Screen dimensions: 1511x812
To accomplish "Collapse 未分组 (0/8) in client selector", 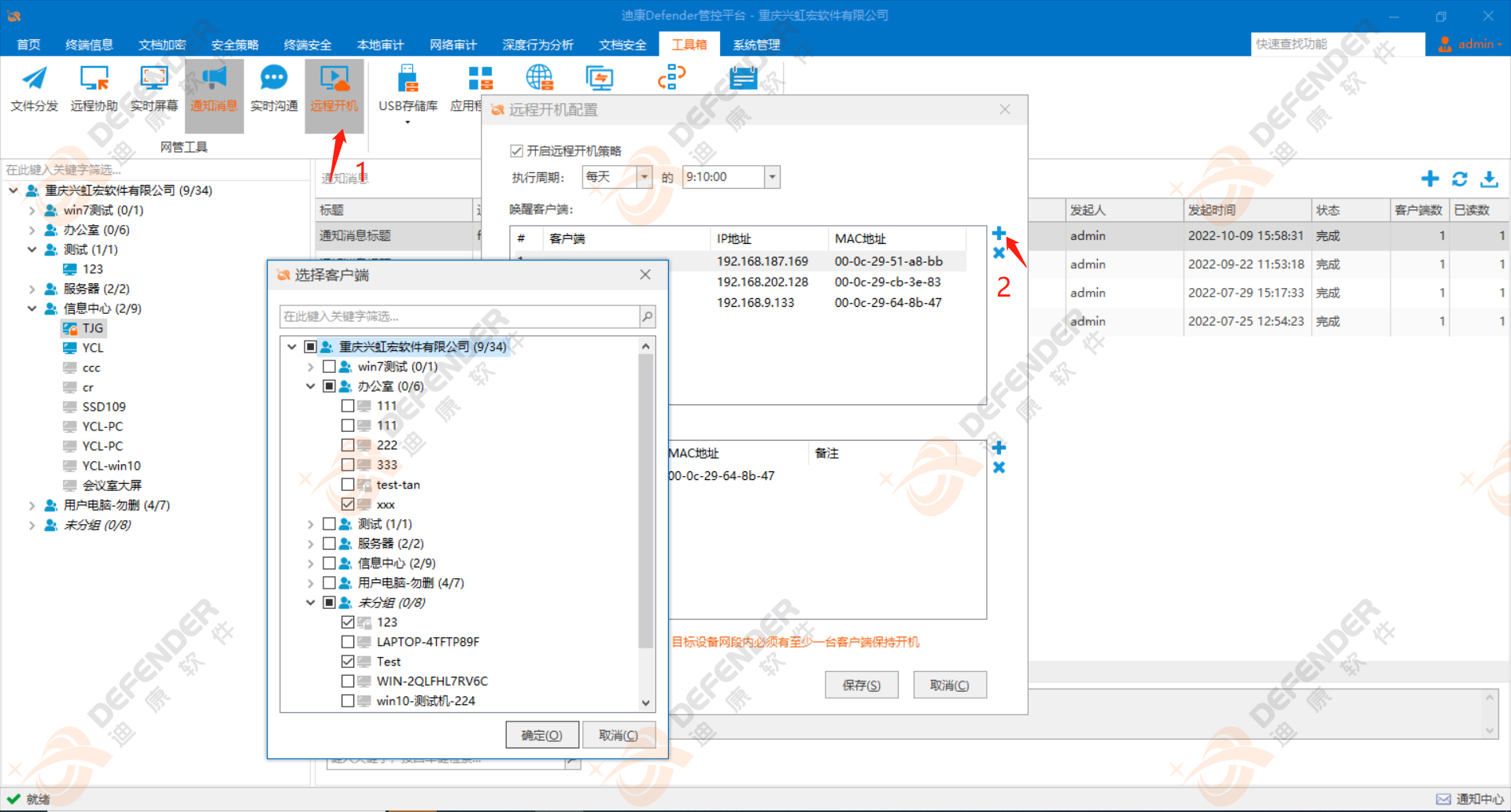I will point(310,603).
